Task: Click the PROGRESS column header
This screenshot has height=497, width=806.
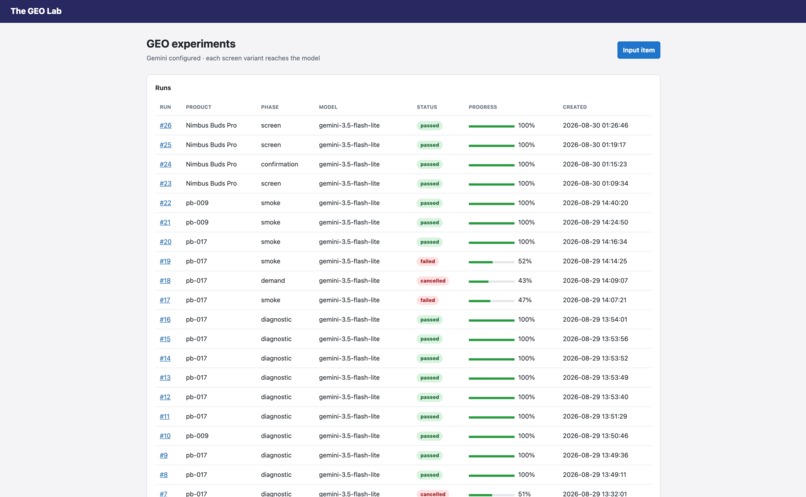Action: pos(483,107)
